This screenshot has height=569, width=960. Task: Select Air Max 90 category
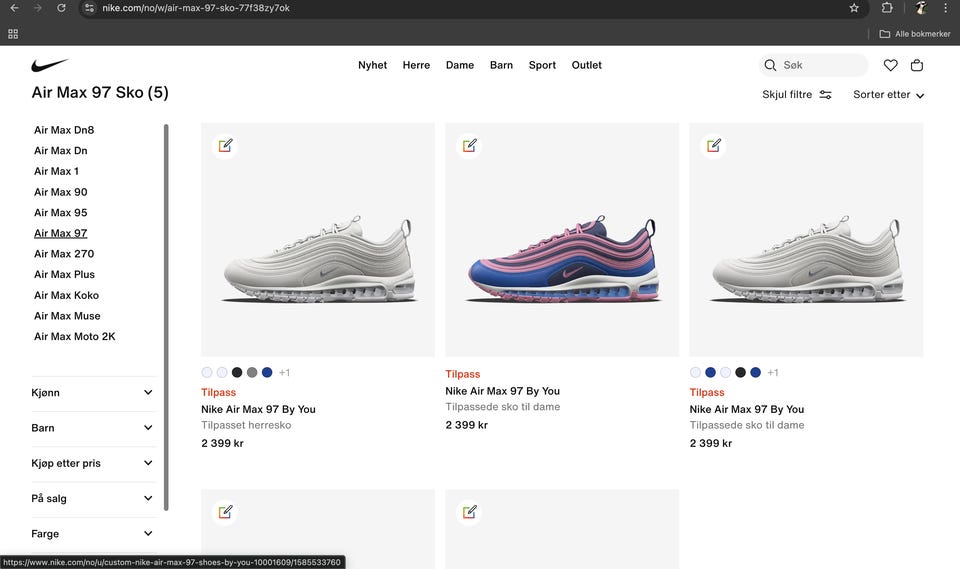coord(61,192)
